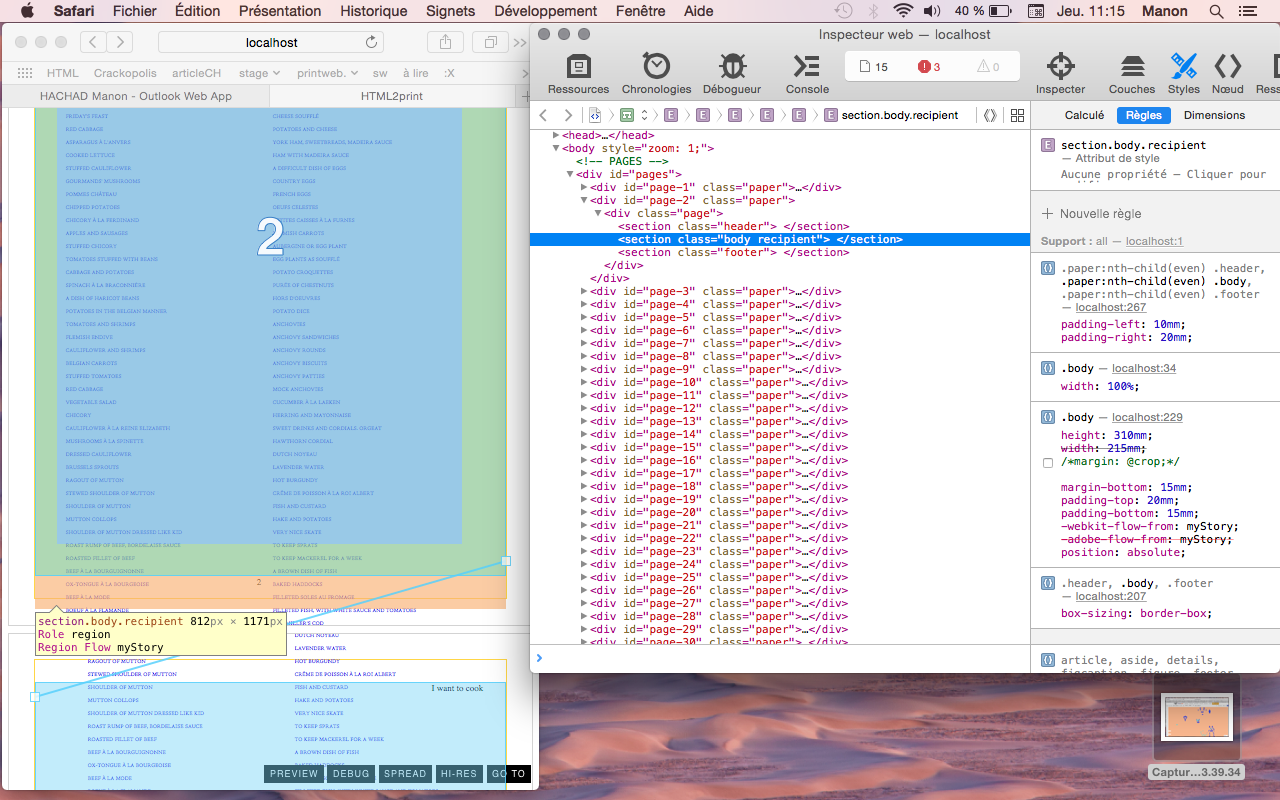Toggle the commented margin @crop checkbox
1280x800 pixels.
(x=1047, y=463)
